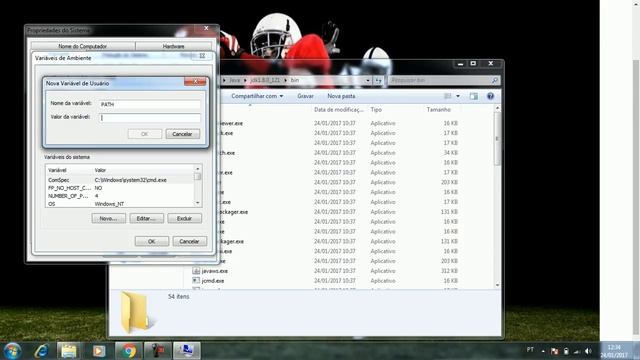This screenshot has width=640, height=360.
Task: Close the Nova Variável de Usuário dialog
Action: 195,82
